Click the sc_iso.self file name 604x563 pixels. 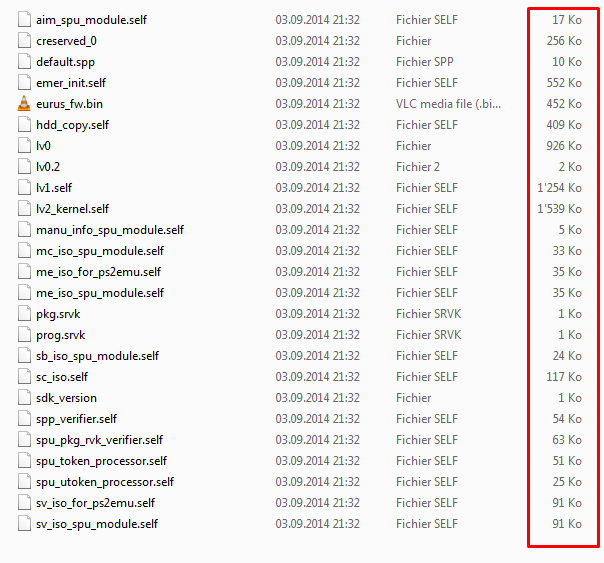[x=62, y=377]
